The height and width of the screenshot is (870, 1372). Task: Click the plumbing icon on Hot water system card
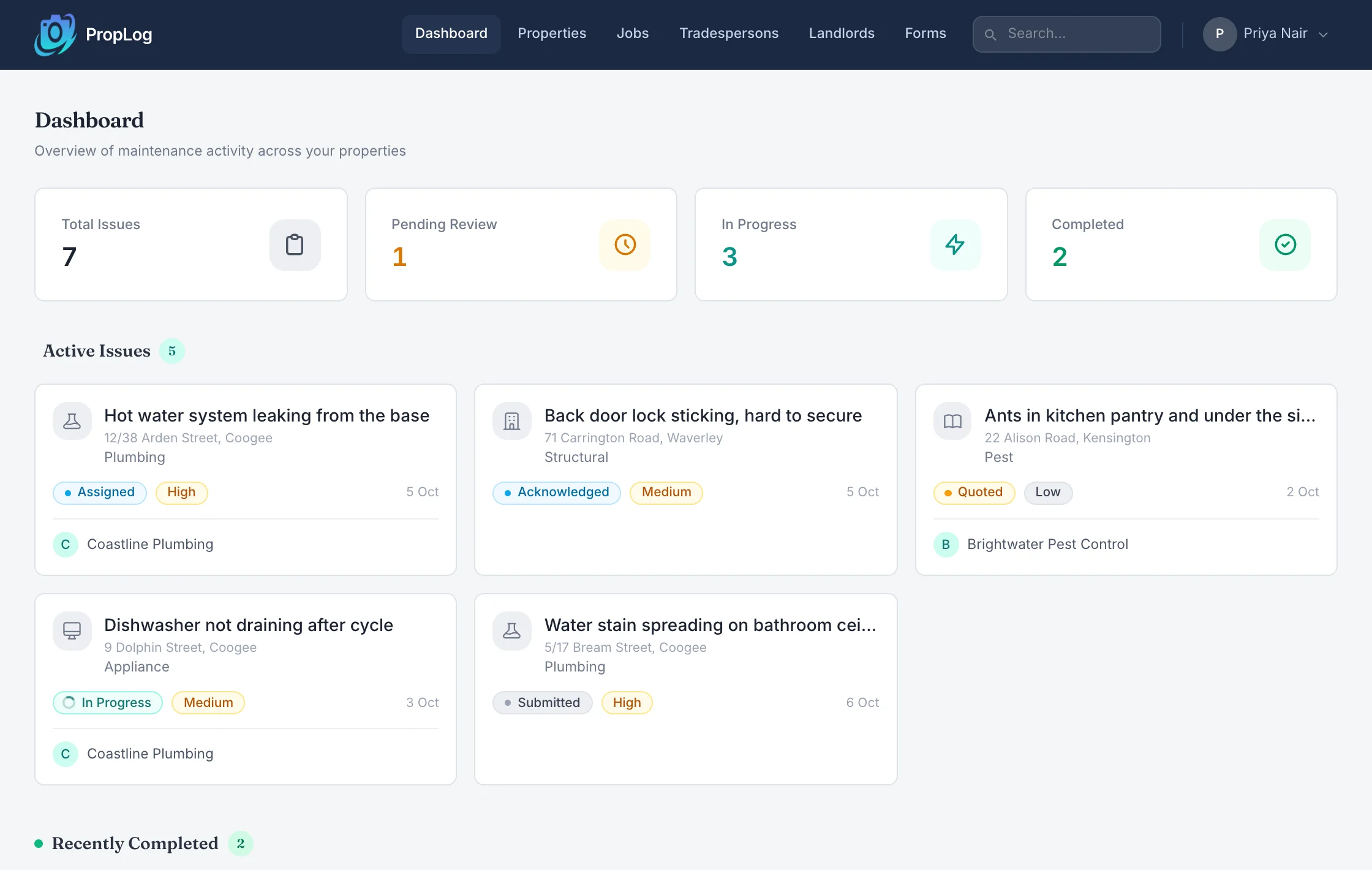(x=72, y=421)
